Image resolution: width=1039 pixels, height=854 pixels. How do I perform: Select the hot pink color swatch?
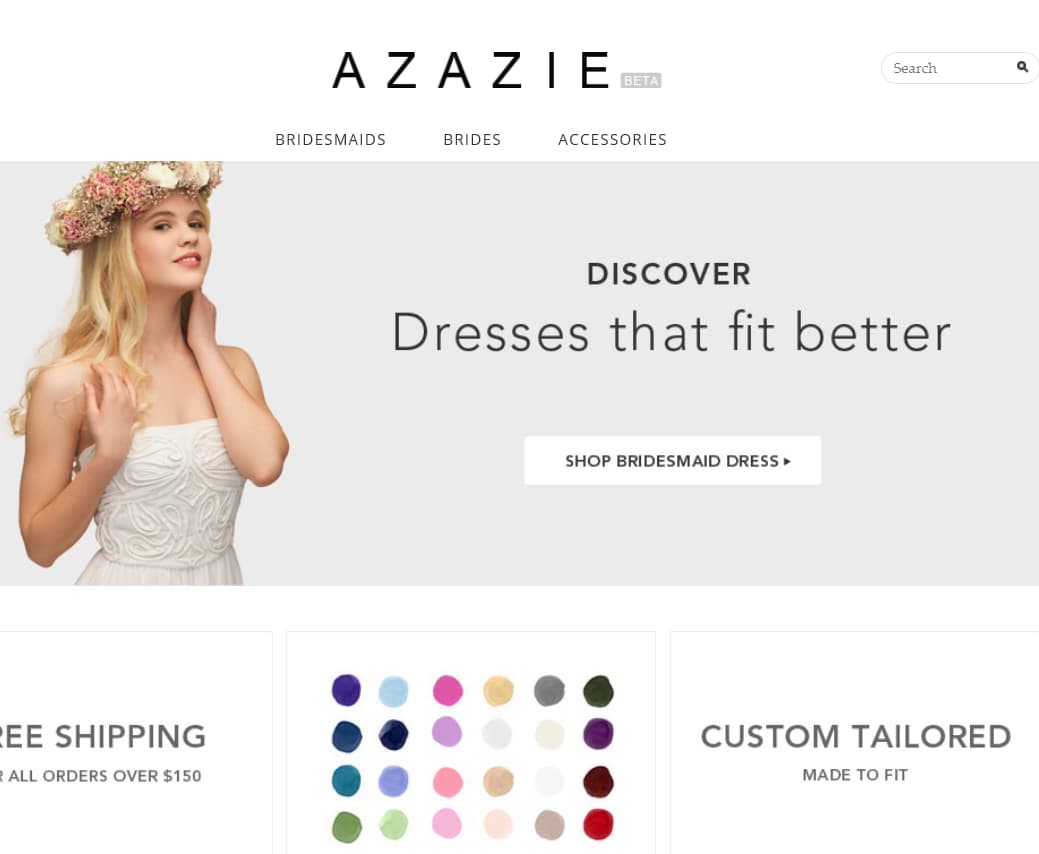[447, 690]
